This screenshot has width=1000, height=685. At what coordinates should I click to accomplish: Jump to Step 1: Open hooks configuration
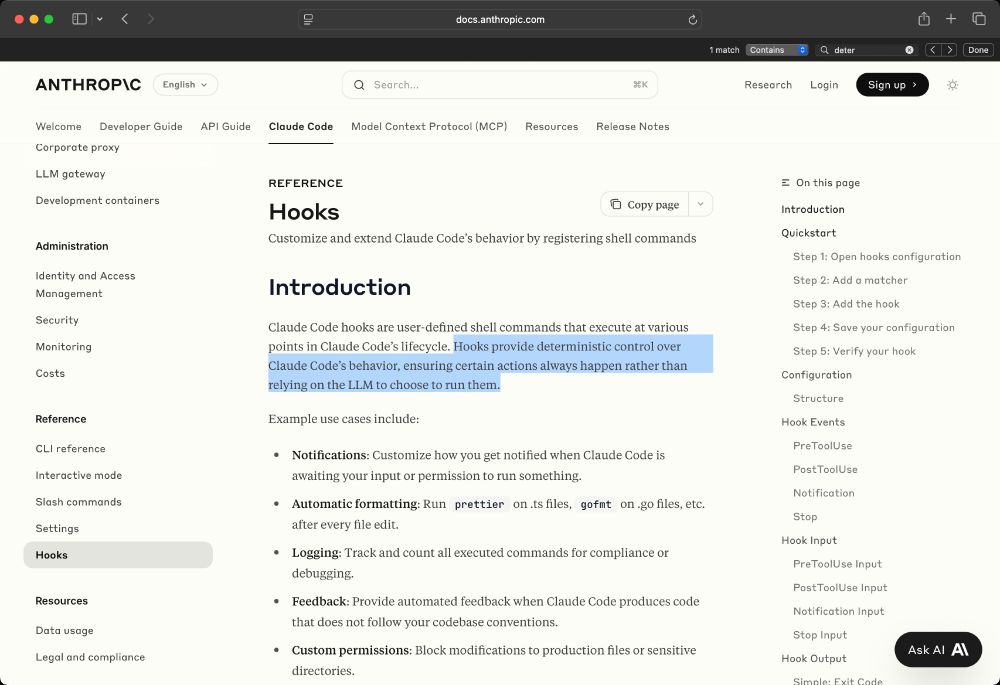tap(877, 256)
